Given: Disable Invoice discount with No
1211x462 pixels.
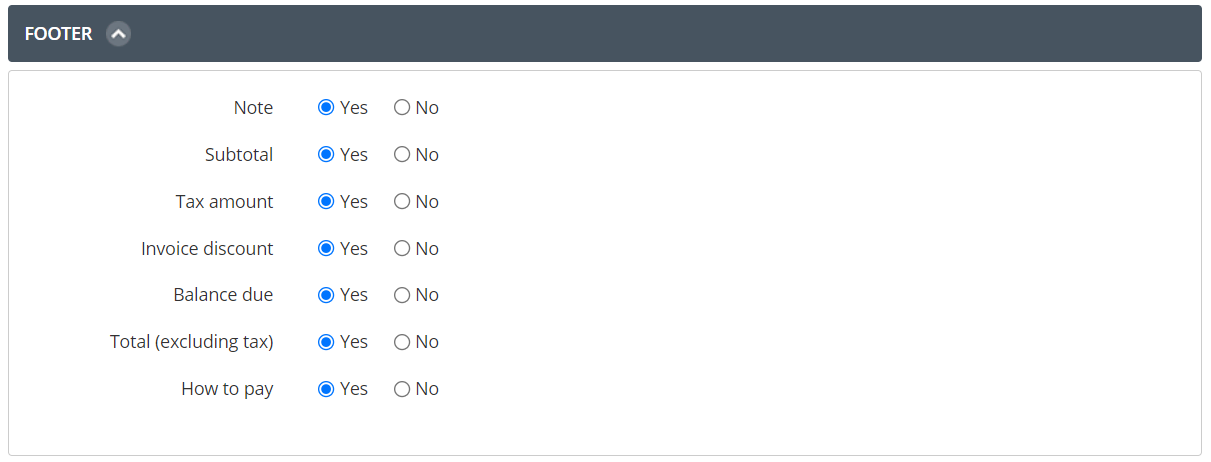Looking at the screenshot, I should 402,249.
